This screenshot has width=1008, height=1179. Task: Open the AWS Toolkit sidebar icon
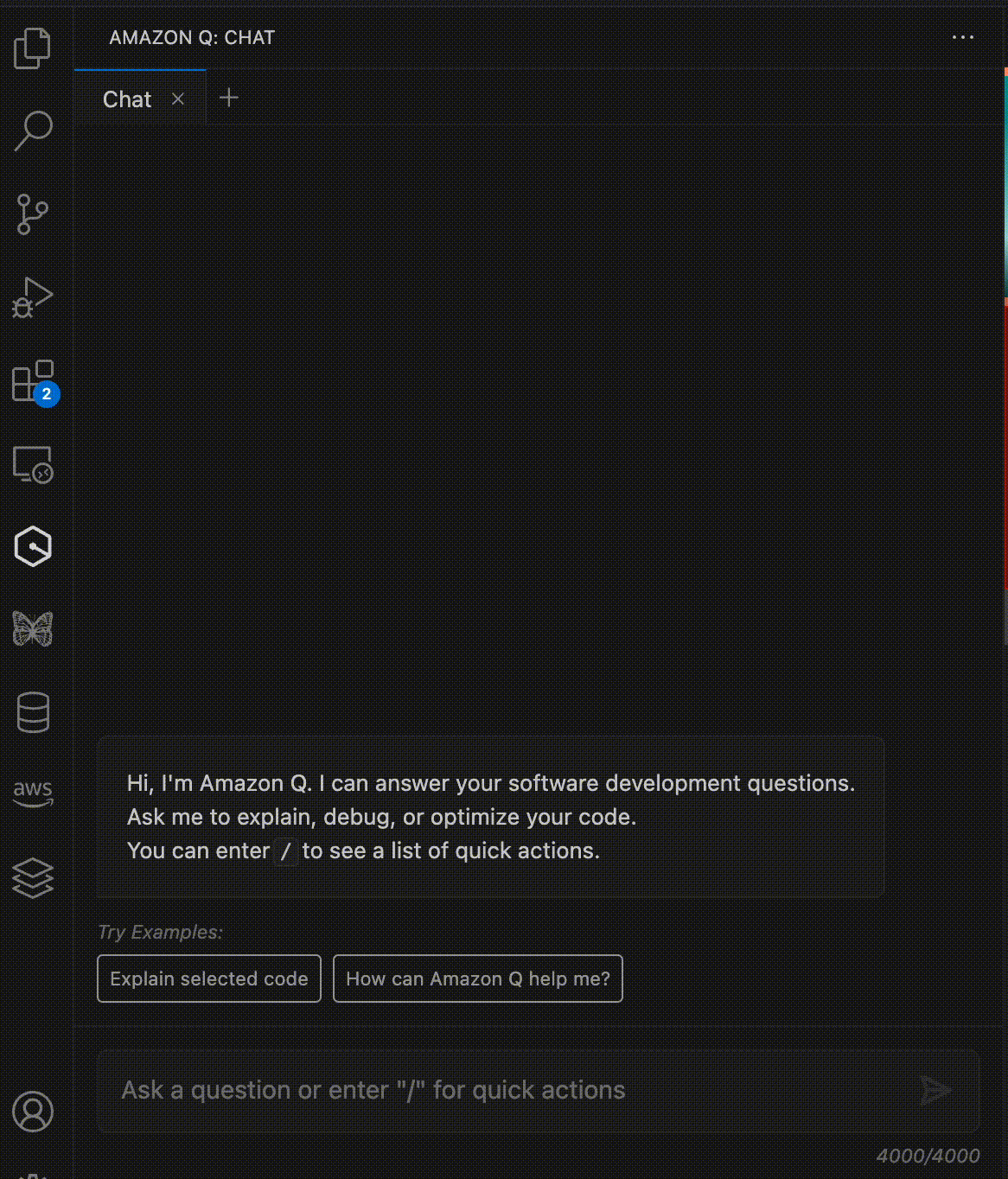[33, 793]
